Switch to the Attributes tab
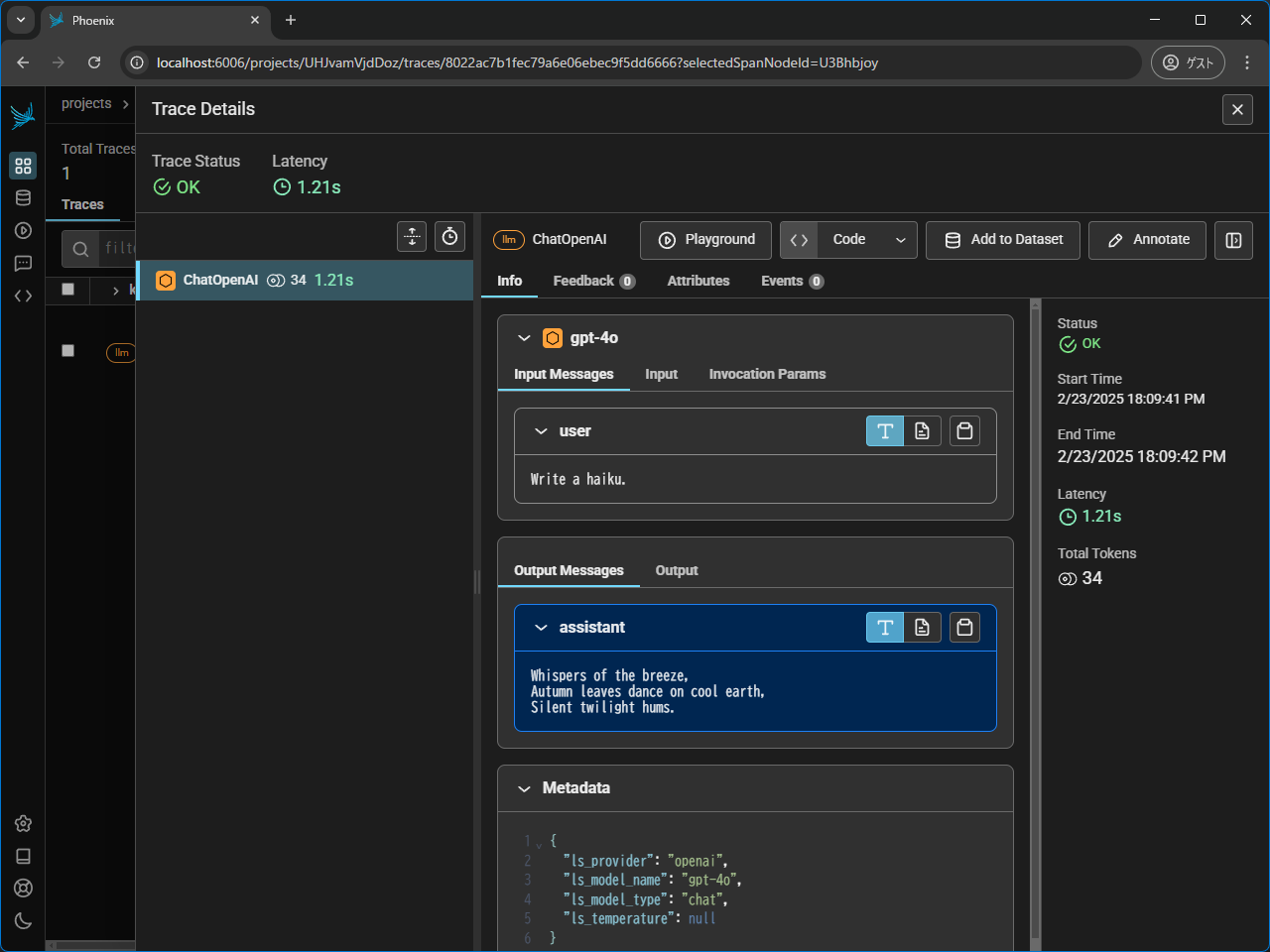This screenshot has height=952, width=1270. 698,281
